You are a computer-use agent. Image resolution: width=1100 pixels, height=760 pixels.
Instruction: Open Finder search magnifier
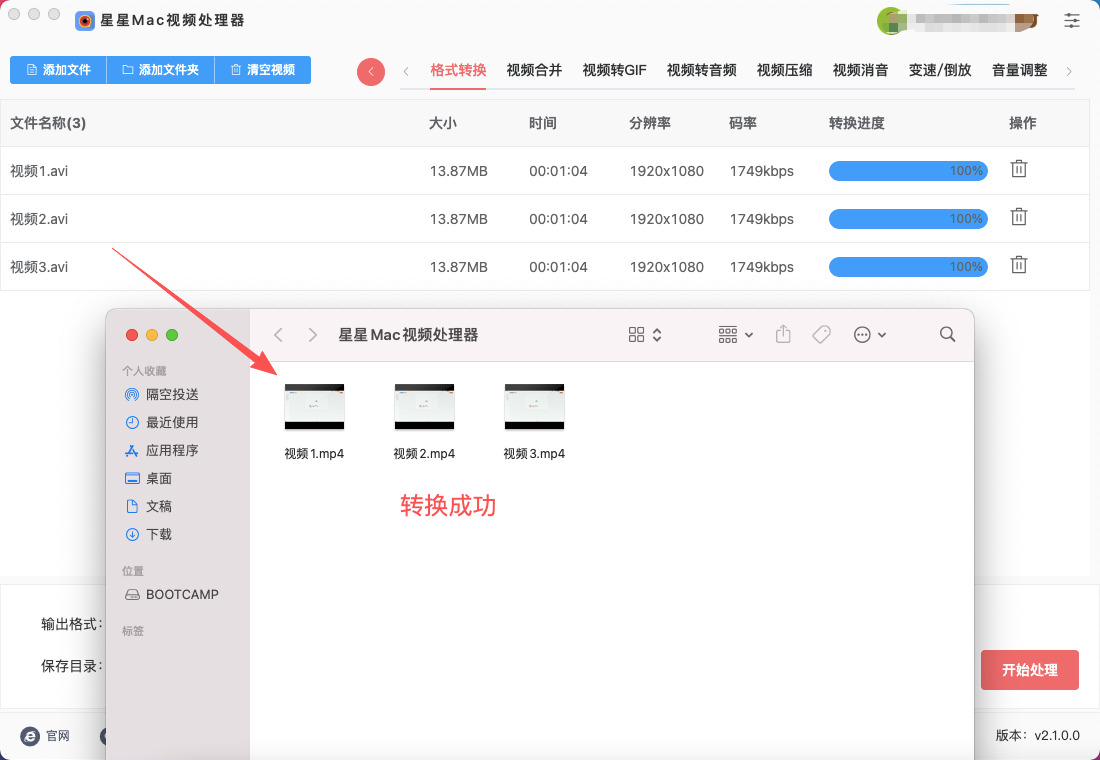pyautogui.click(x=947, y=335)
